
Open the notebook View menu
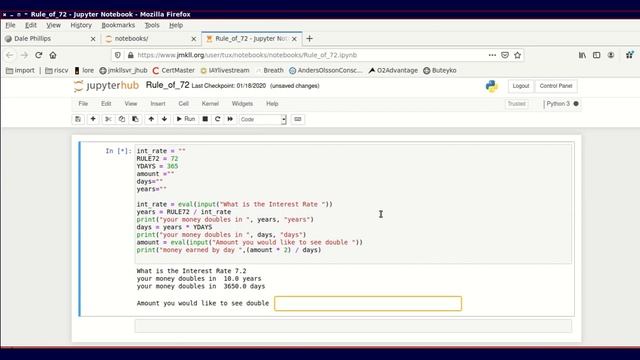131,104
